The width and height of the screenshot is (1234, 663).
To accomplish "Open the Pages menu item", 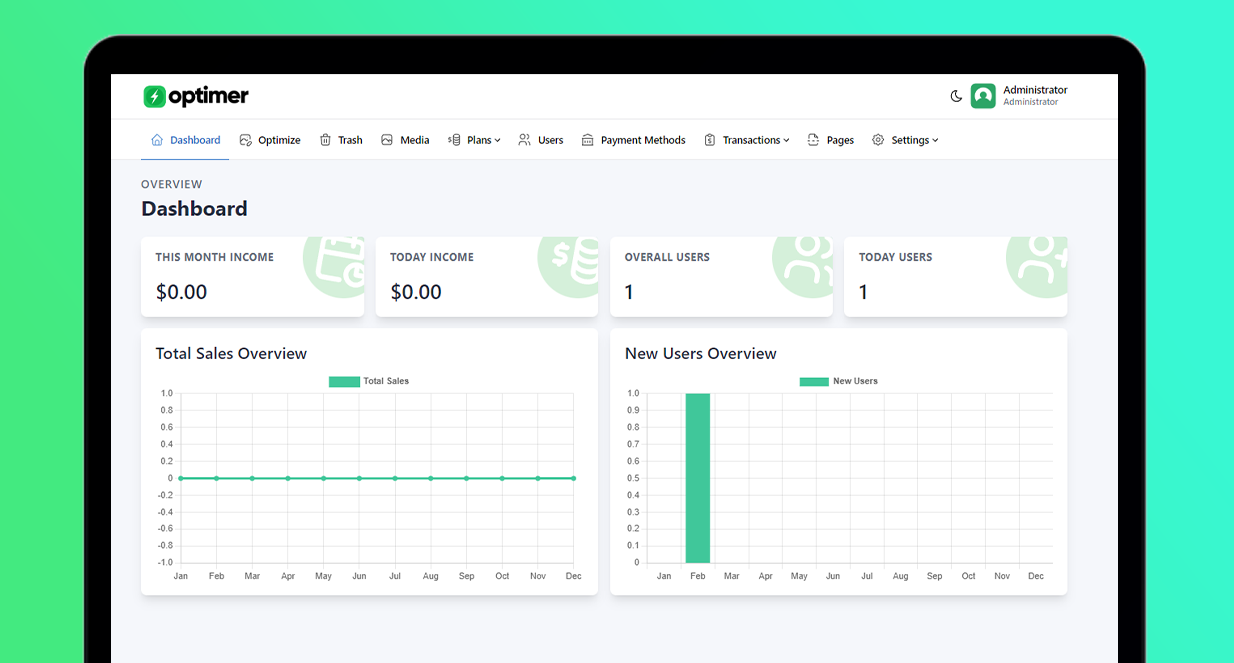I will click(838, 140).
